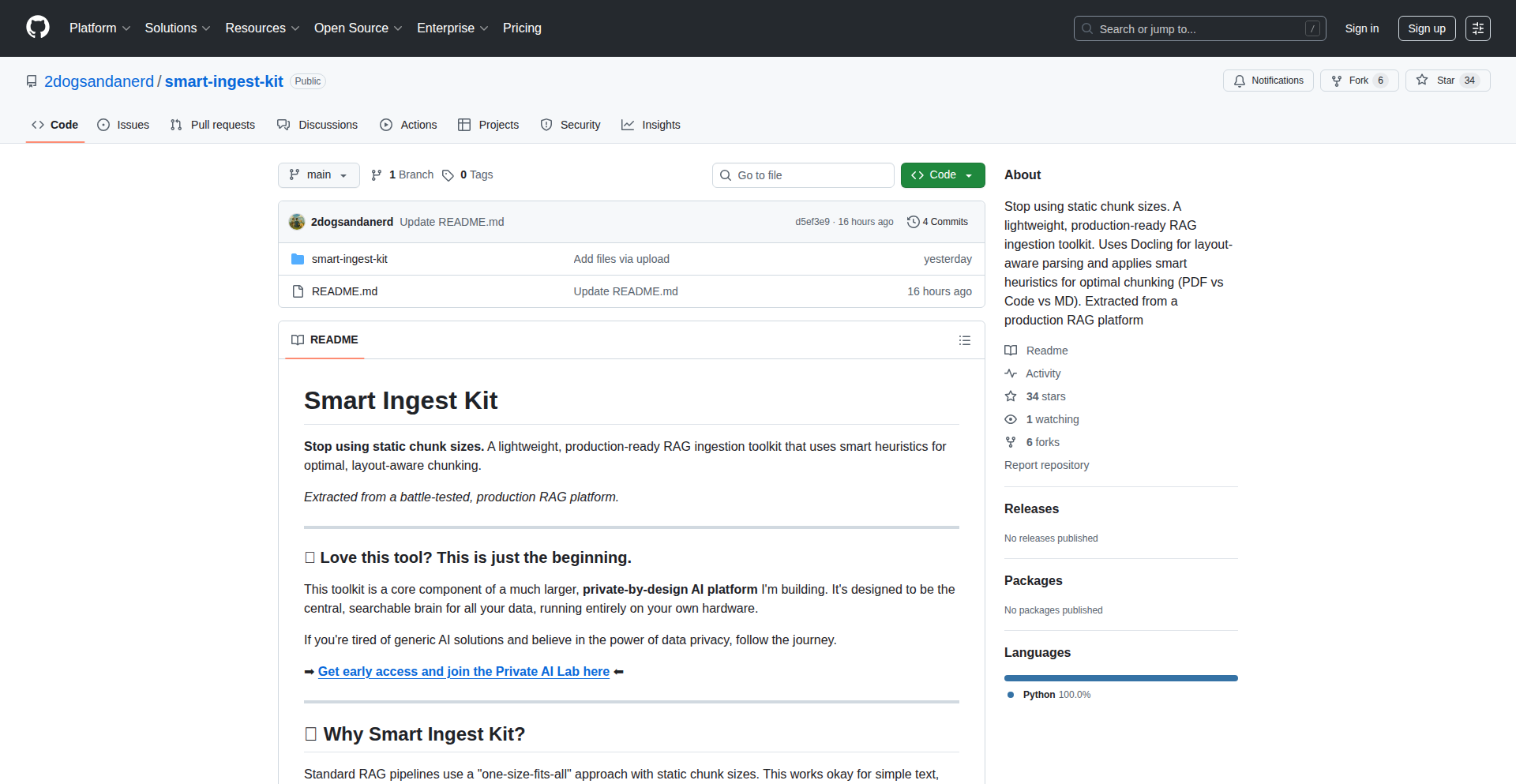
Task: Click the fork icon in Fork button
Action: click(x=1337, y=81)
